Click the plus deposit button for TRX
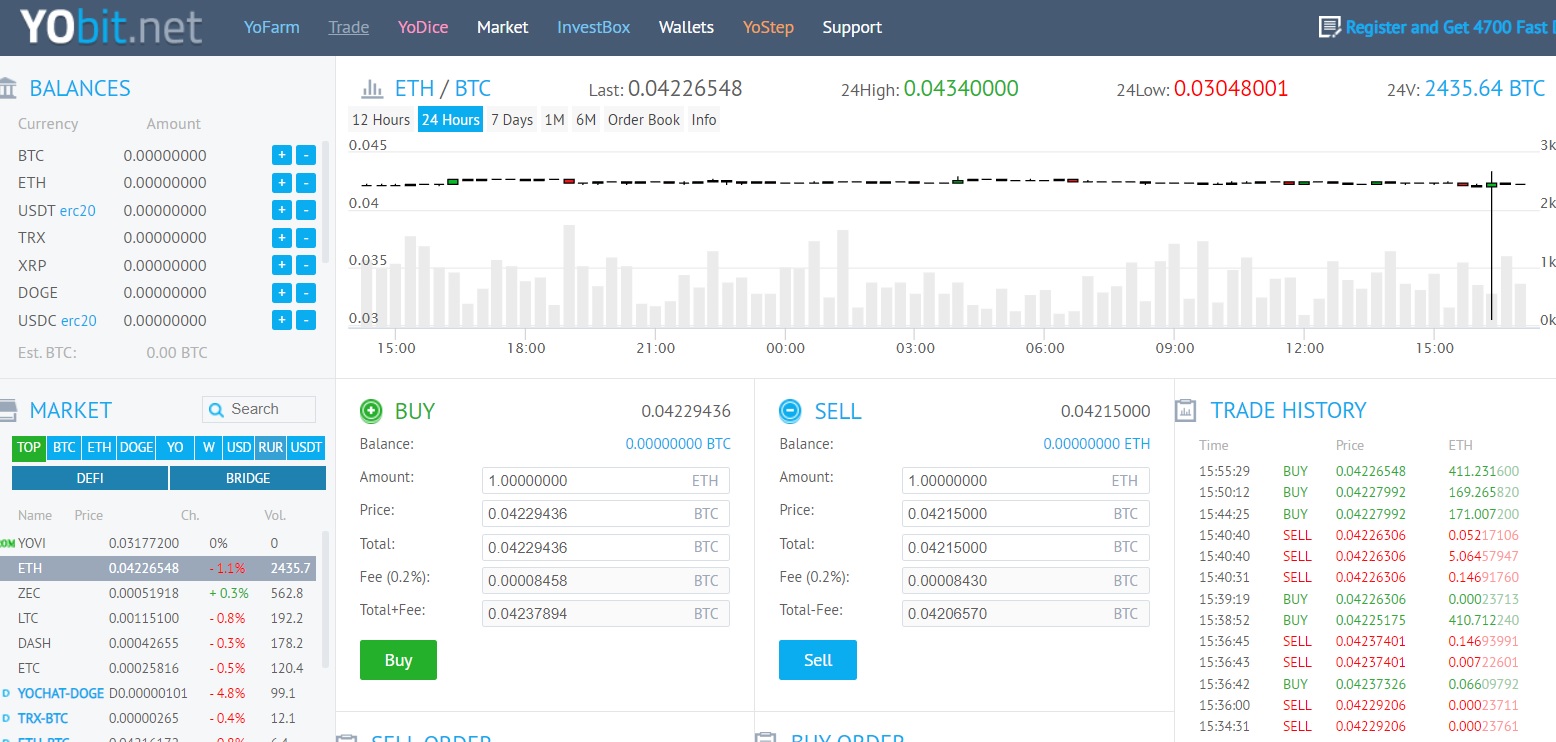Screen dimensions: 1556x742 tap(282, 238)
